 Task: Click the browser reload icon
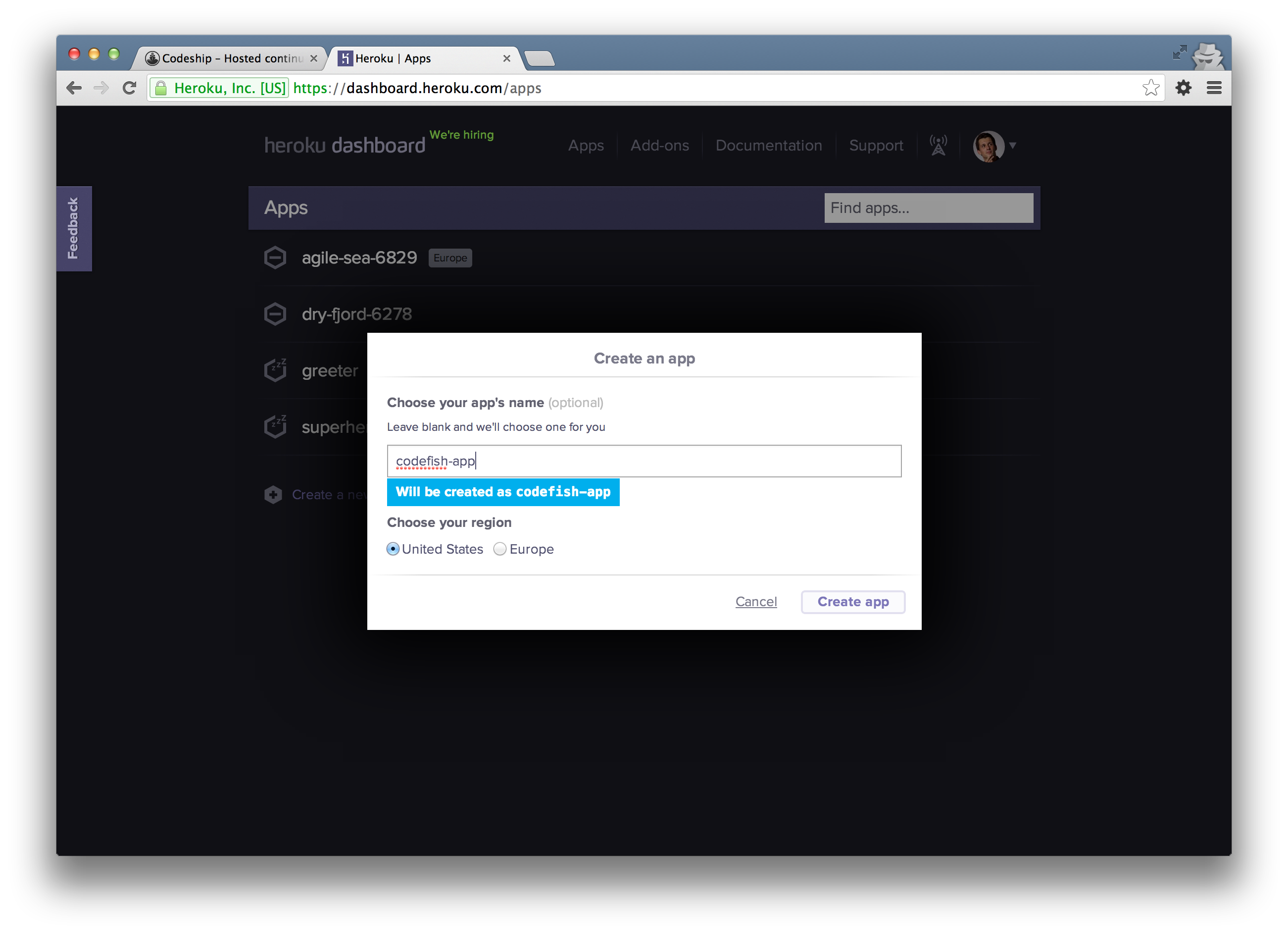[x=130, y=88]
